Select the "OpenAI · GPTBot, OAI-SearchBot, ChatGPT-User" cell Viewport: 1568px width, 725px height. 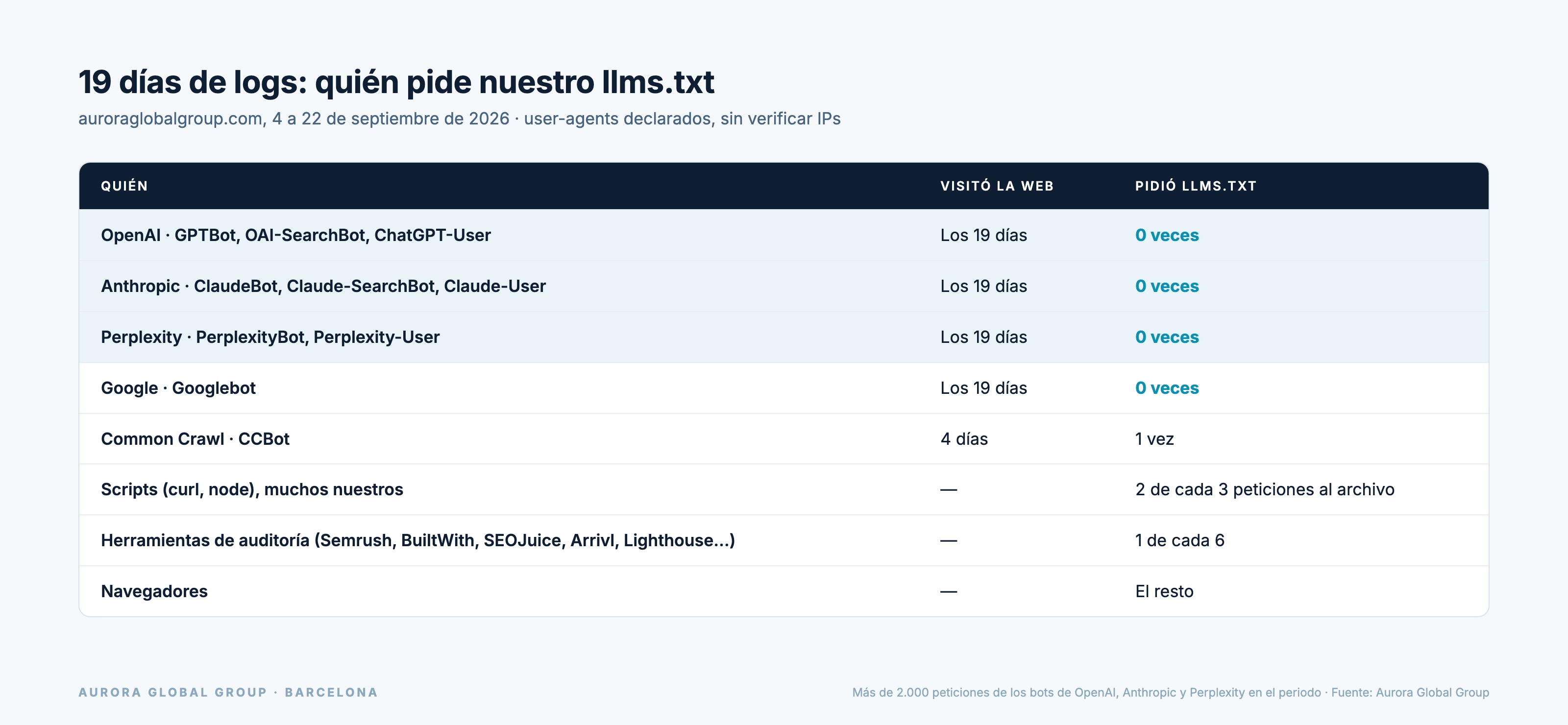tap(296, 236)
